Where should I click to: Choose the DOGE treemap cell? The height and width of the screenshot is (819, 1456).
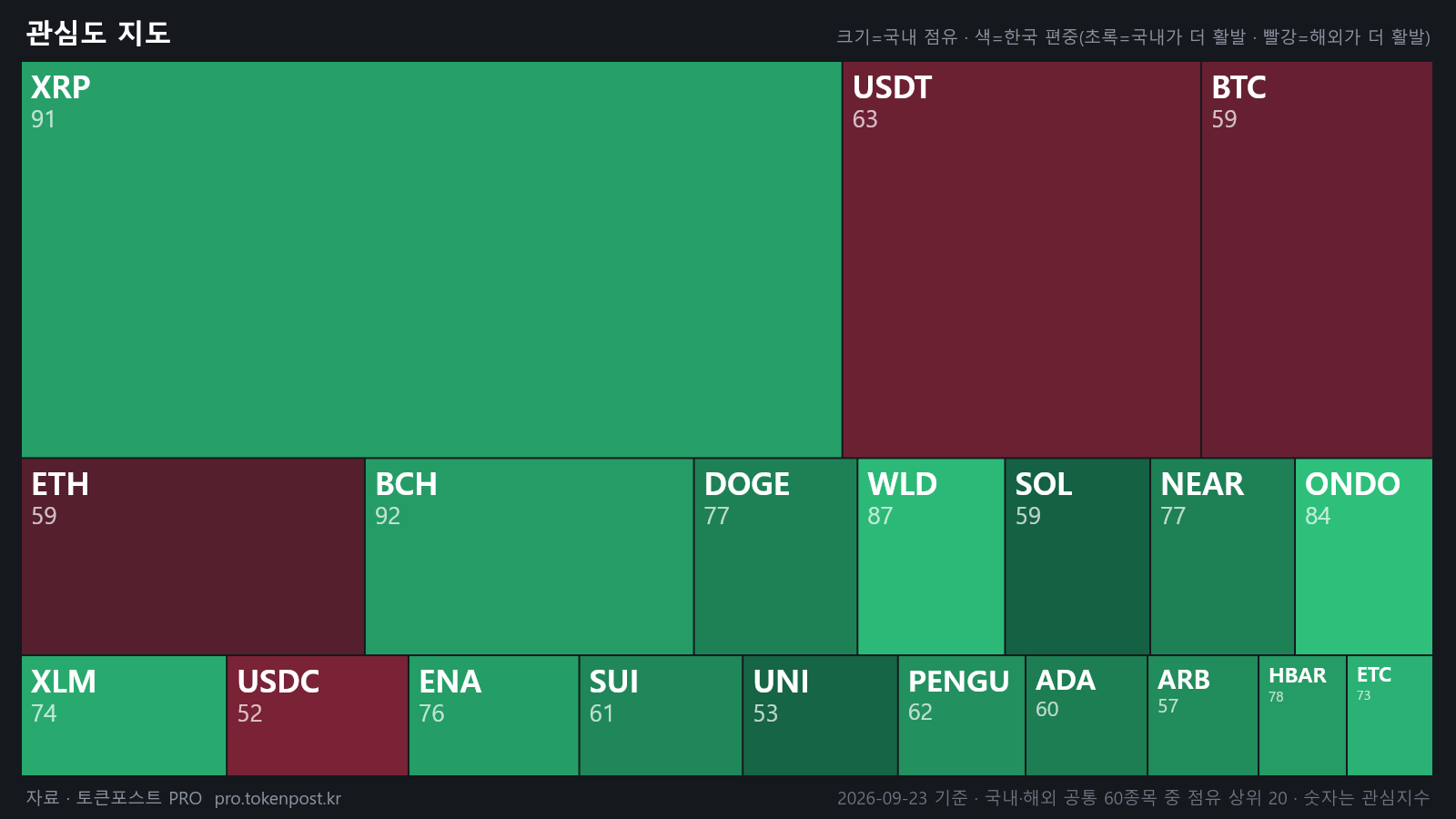(775, 556)
